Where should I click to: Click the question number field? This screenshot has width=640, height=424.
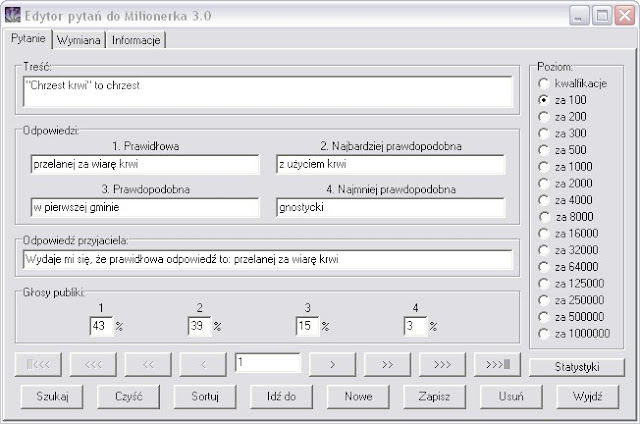coord(268,363)
